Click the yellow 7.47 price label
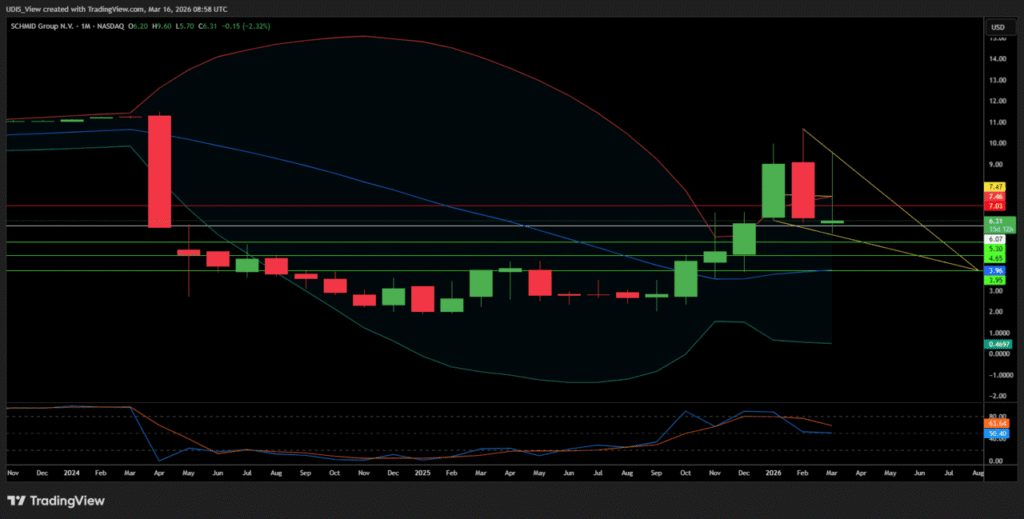This screenshot has height=519, width=1024. point(996,187)
